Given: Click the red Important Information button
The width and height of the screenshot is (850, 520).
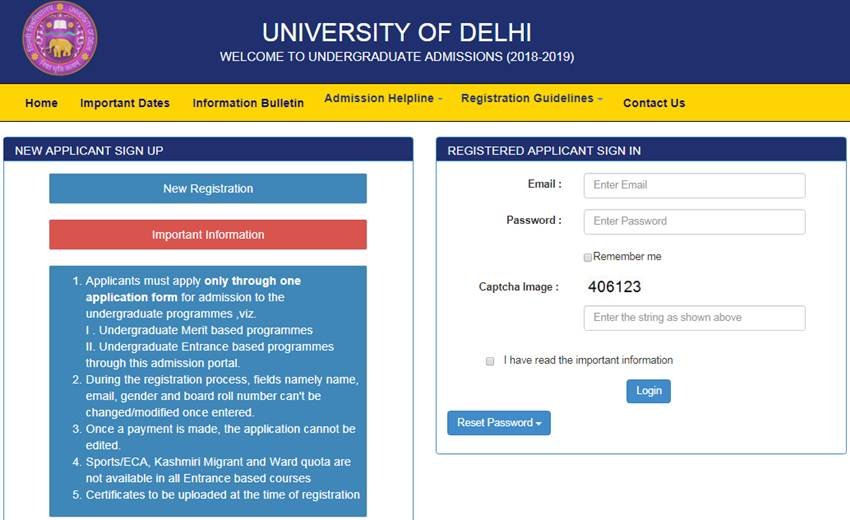Looking at the screenshot, I should (208, 235).
